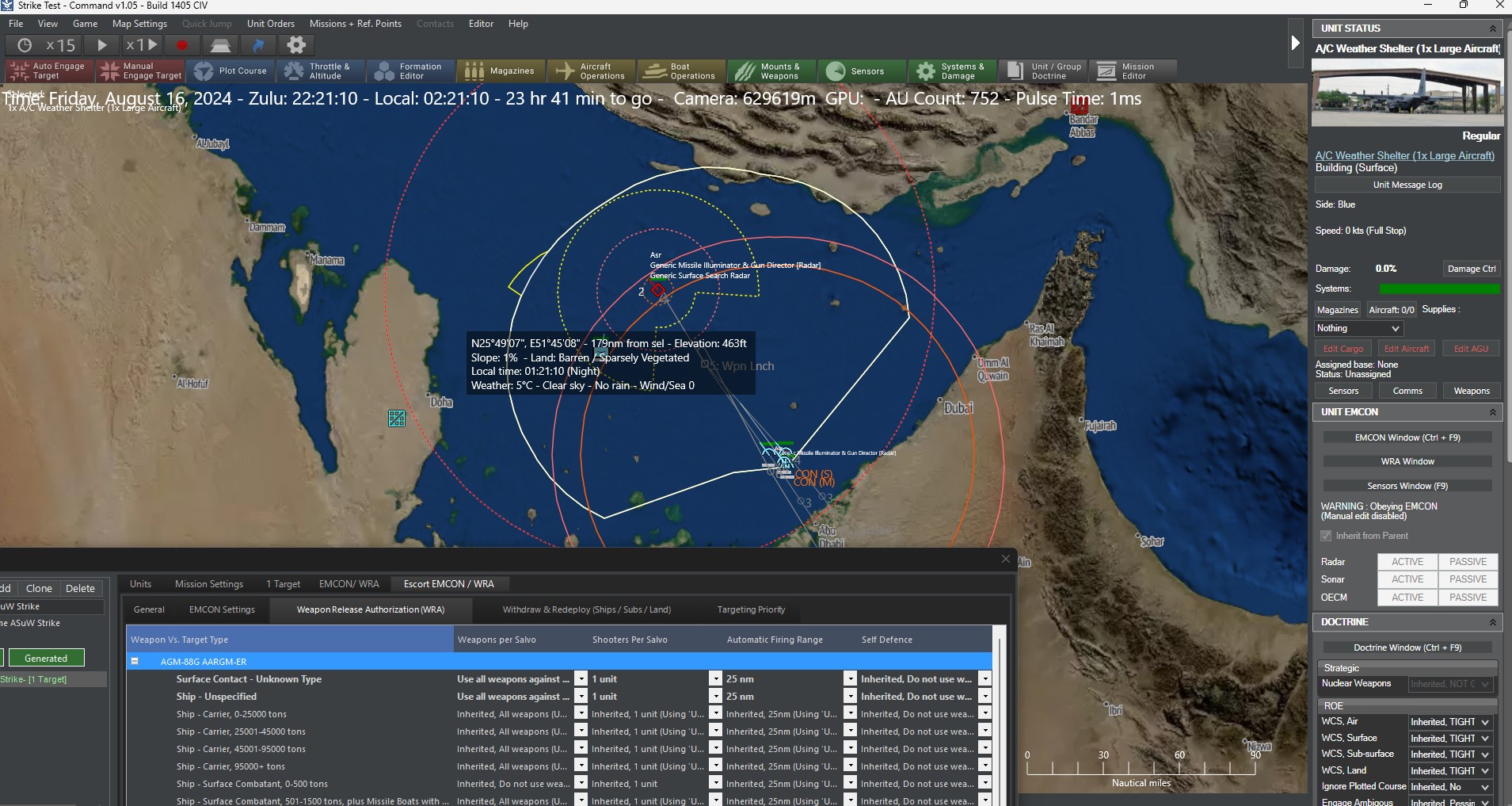The image size is (1512, 806).
Task: Open settings via the top toolbar gear
Action: [x=295, y=45]
